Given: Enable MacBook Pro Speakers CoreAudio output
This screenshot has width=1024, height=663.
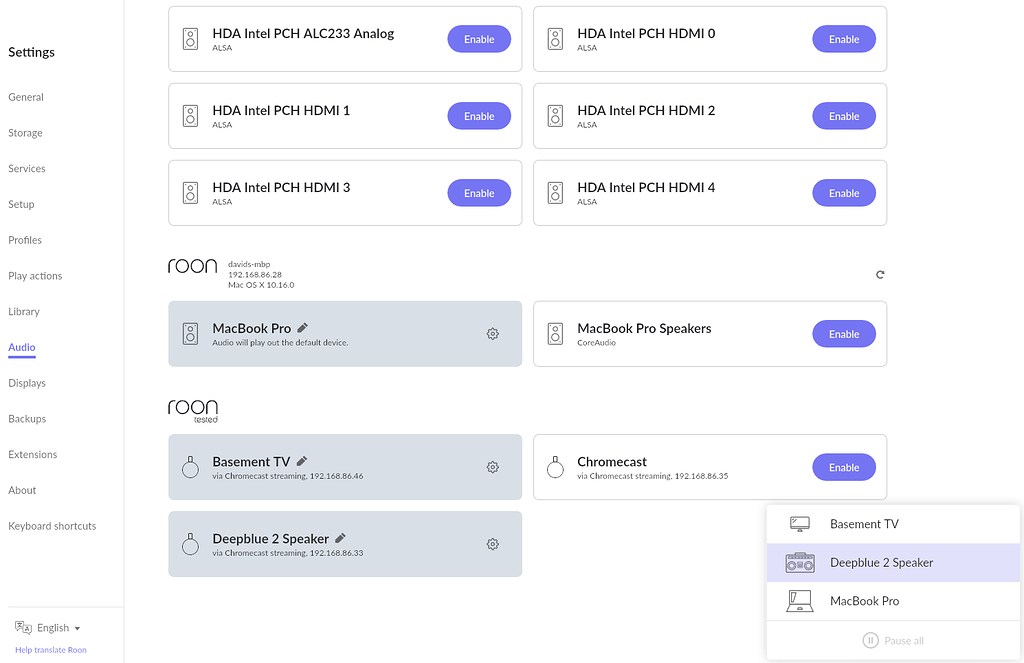Looking at the screenshot, I should click(844, 333).
